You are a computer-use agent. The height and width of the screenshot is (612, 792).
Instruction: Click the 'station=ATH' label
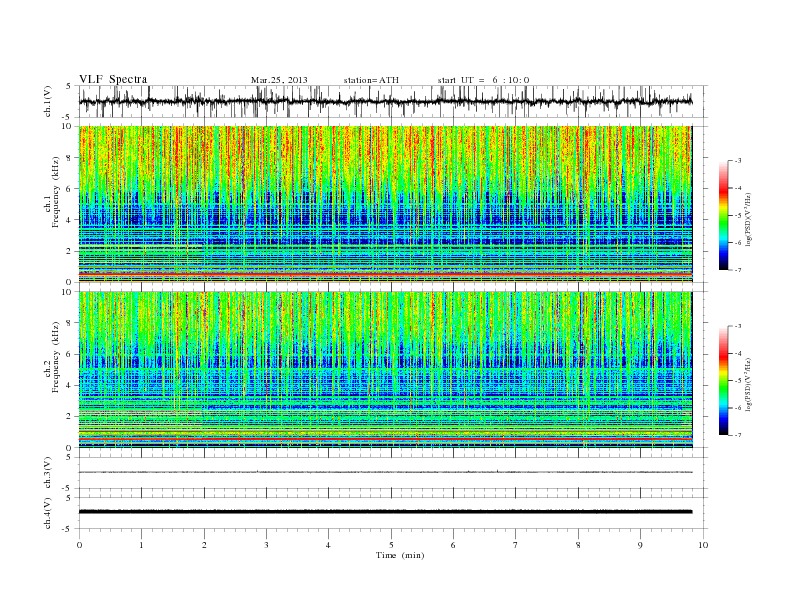[x=371, y=80]
